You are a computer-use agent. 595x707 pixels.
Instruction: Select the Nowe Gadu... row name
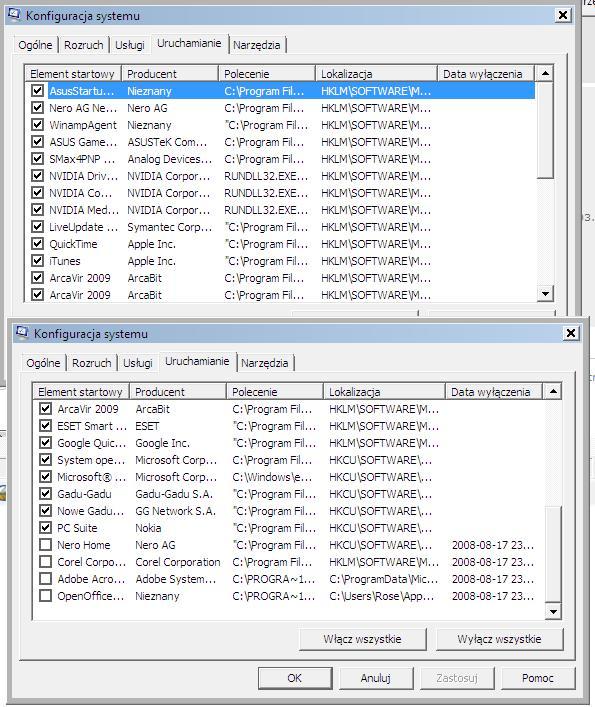tap(90, 511)
